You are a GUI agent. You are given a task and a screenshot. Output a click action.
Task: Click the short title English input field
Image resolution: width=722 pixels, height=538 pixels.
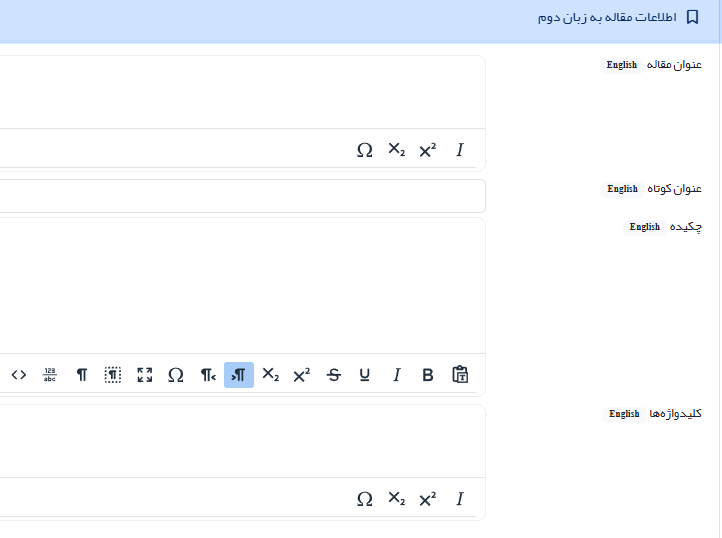click(x=240, y=195)
